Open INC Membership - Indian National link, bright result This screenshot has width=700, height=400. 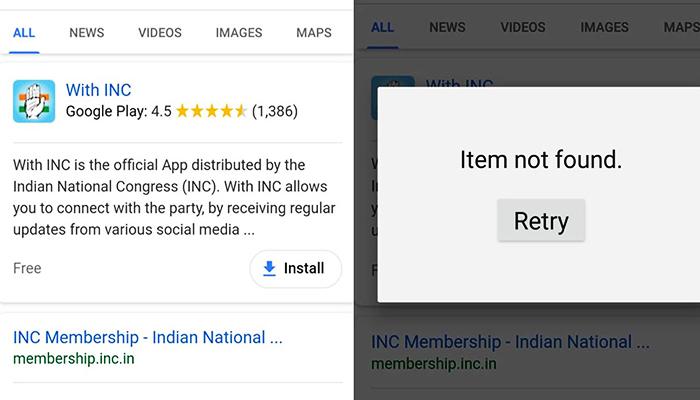148,338
